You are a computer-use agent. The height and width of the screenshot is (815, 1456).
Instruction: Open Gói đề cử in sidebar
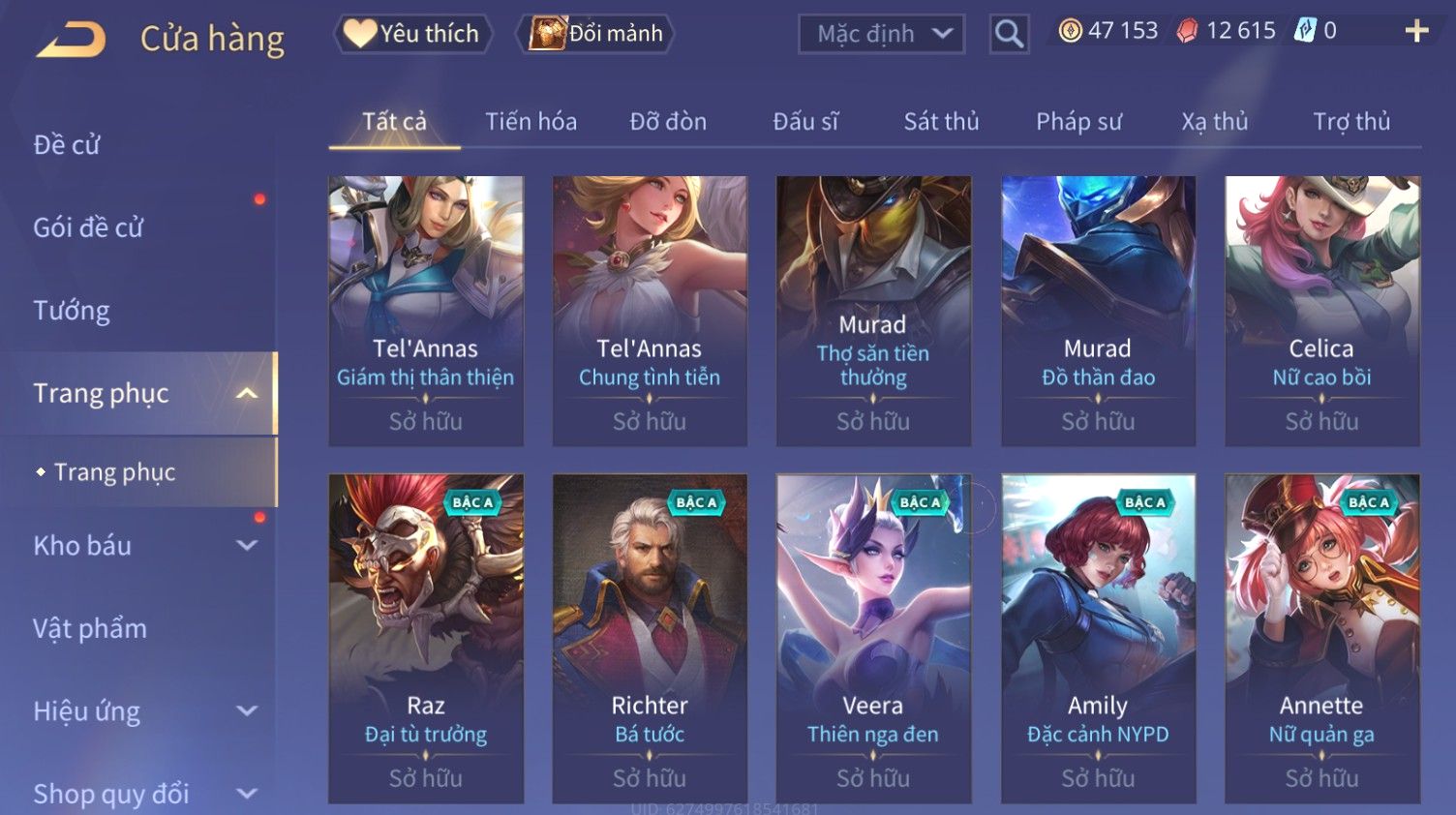point(88,228)
